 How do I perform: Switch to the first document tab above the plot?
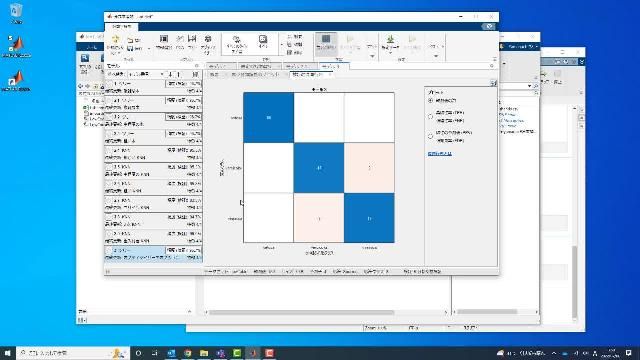(x=220, y=66)
